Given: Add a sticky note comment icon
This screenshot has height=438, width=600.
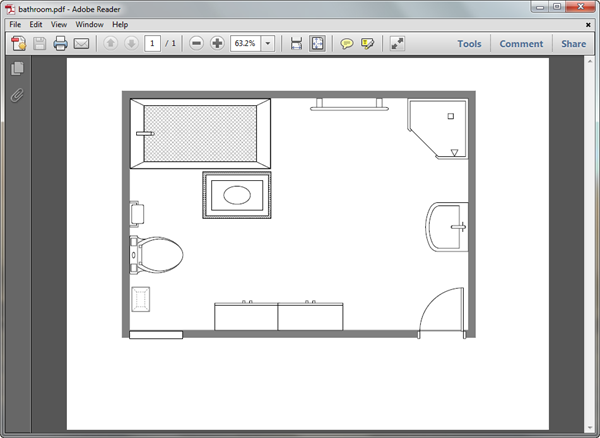Looking at the screenshot, I should [347, 44].
